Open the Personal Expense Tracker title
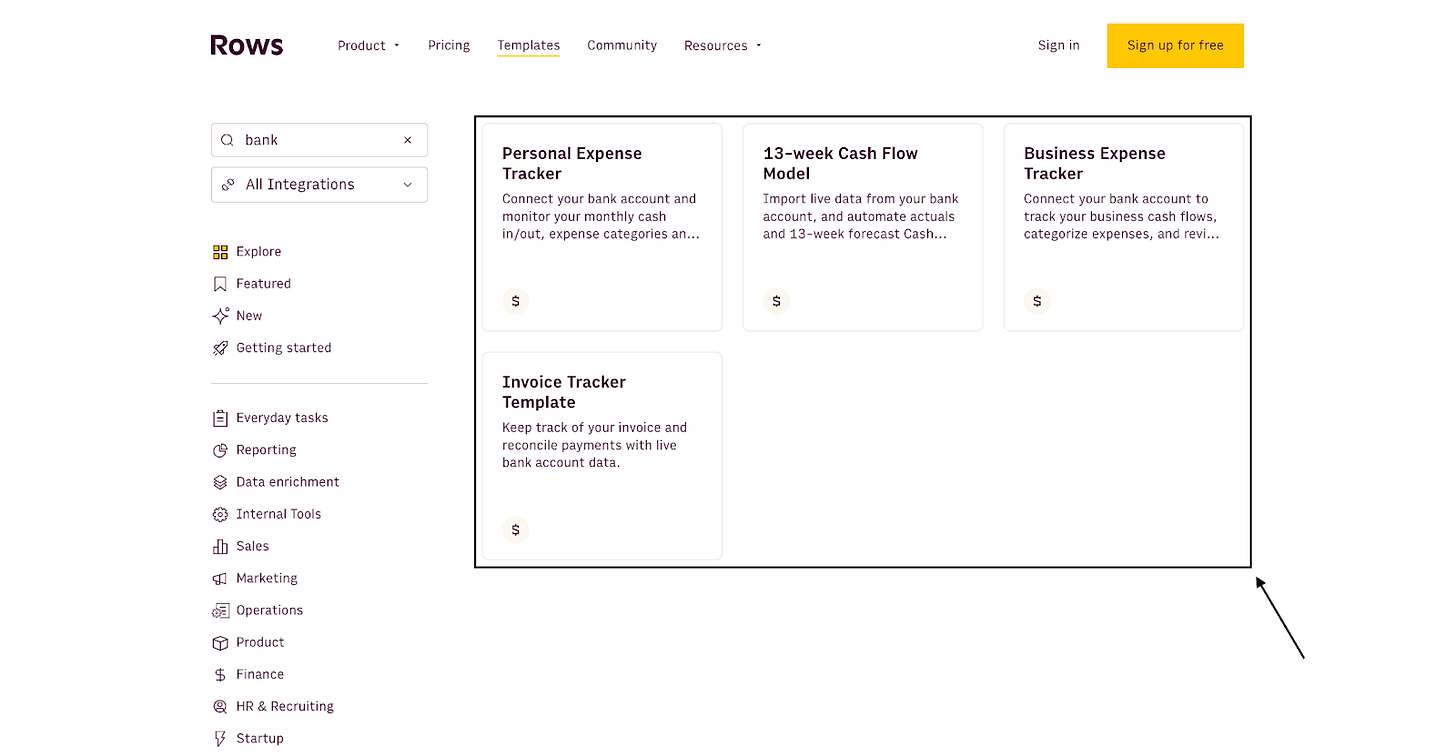This screenshot has height=756, width=1456. 572,163
